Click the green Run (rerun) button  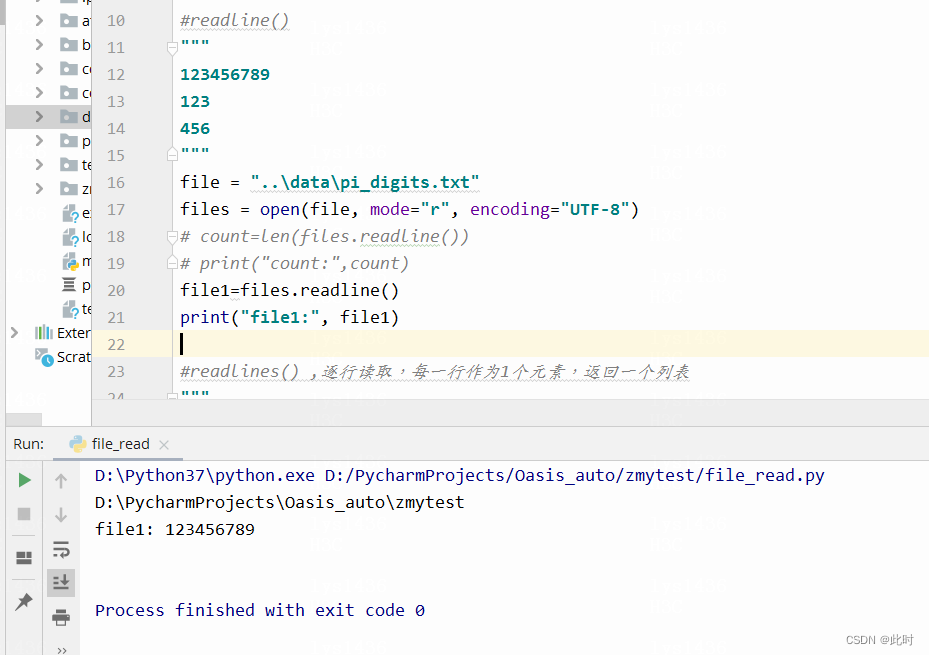click(24, 480)
